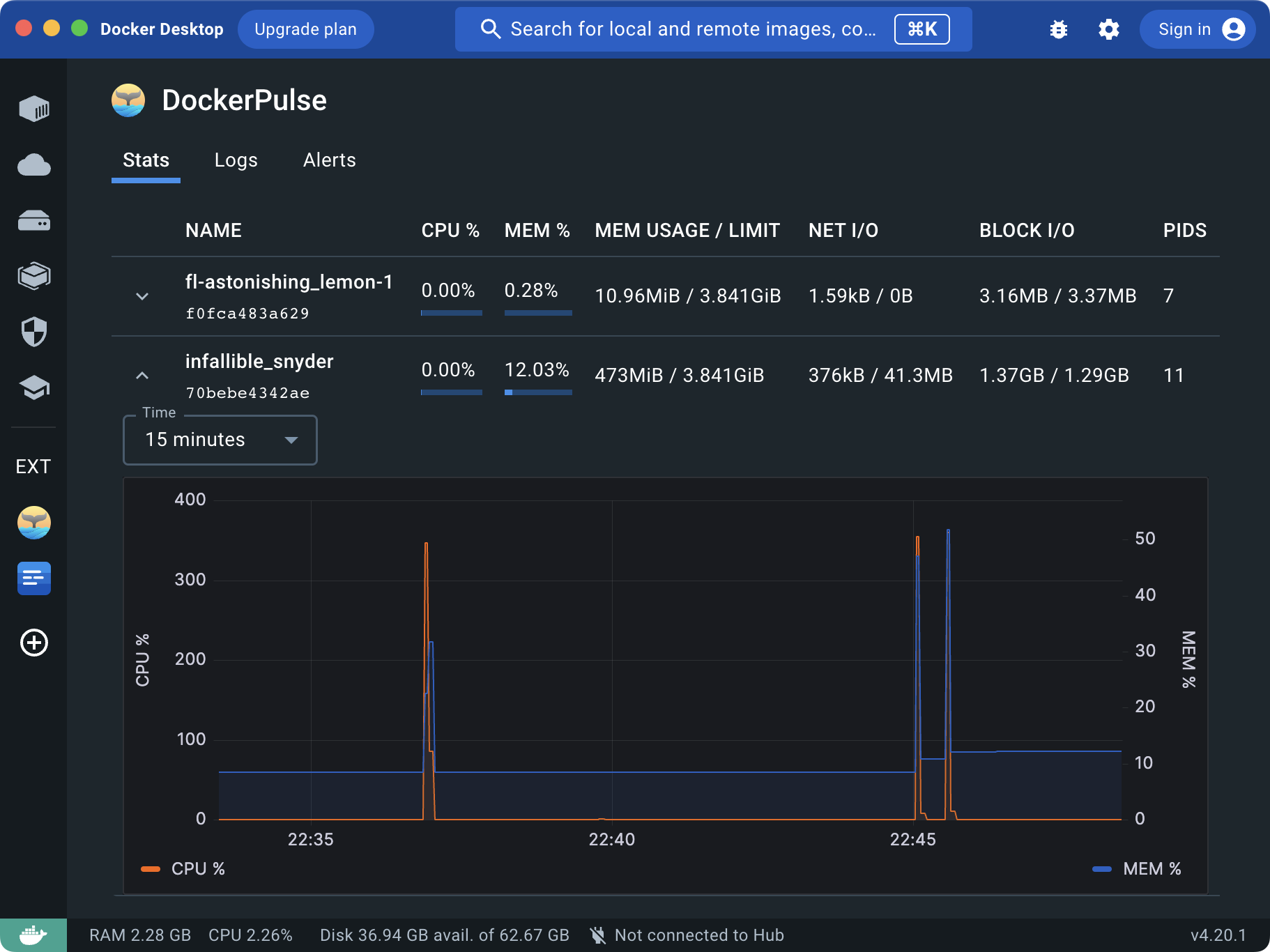The image size is (1270, 952).
Task: Click the Add Extensions plus icon
Action: 34,643
